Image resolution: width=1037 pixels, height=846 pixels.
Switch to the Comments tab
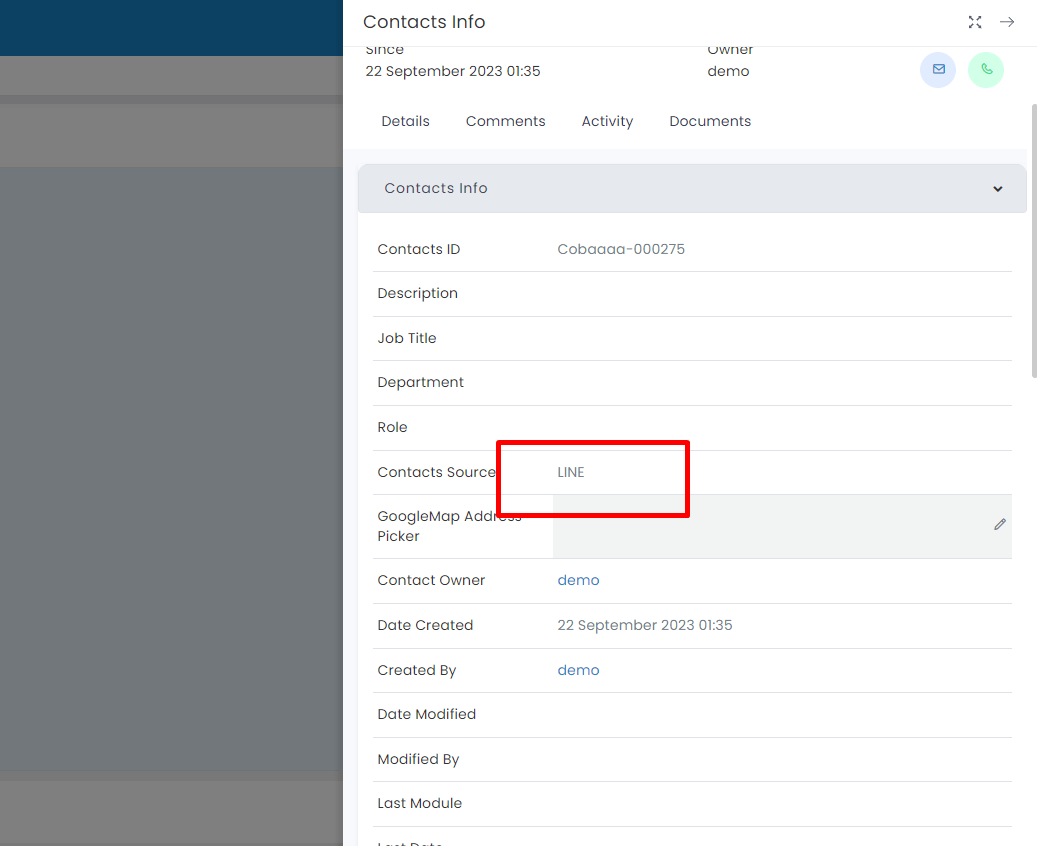505,121
